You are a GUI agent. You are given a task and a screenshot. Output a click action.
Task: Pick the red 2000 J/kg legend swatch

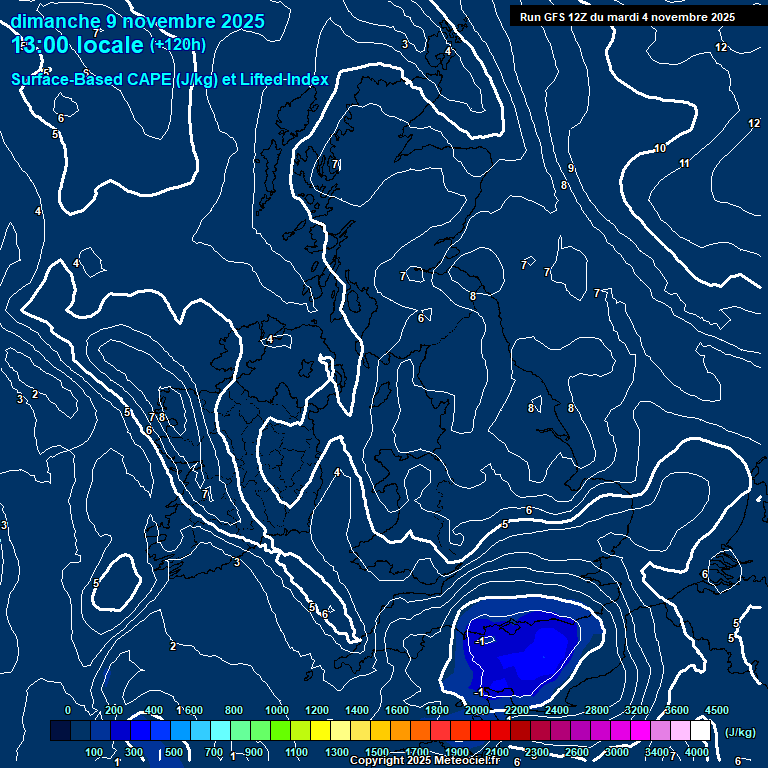point(480,732)
